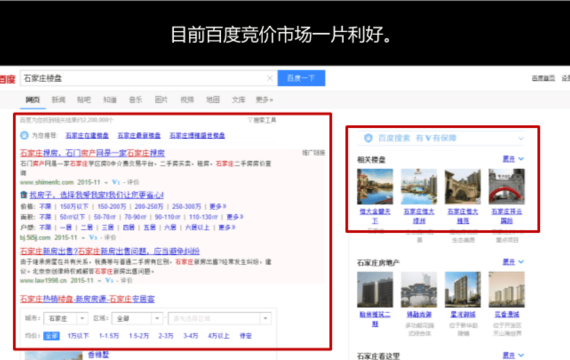Click the house icon beside 找房子 result
The width and height of the screenshot is (570, 360).
click(24, 195)
